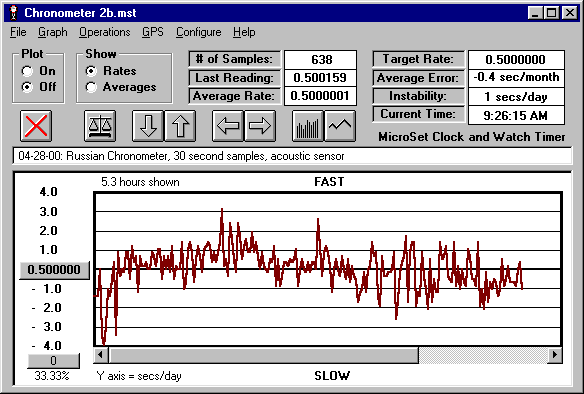This screenshot has height=394, width=584.
Task: Click the red X clear button
Action: (x=36, y=126)
